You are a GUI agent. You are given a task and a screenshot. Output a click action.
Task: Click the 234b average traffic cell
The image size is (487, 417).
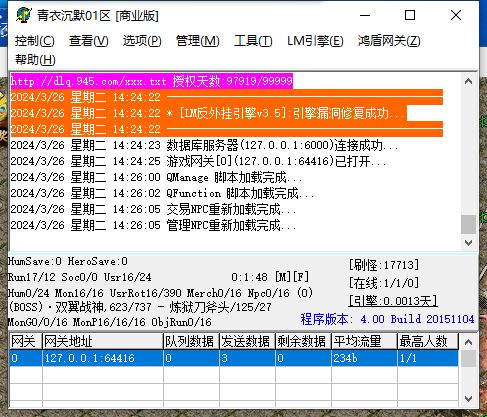click(364, 358)
